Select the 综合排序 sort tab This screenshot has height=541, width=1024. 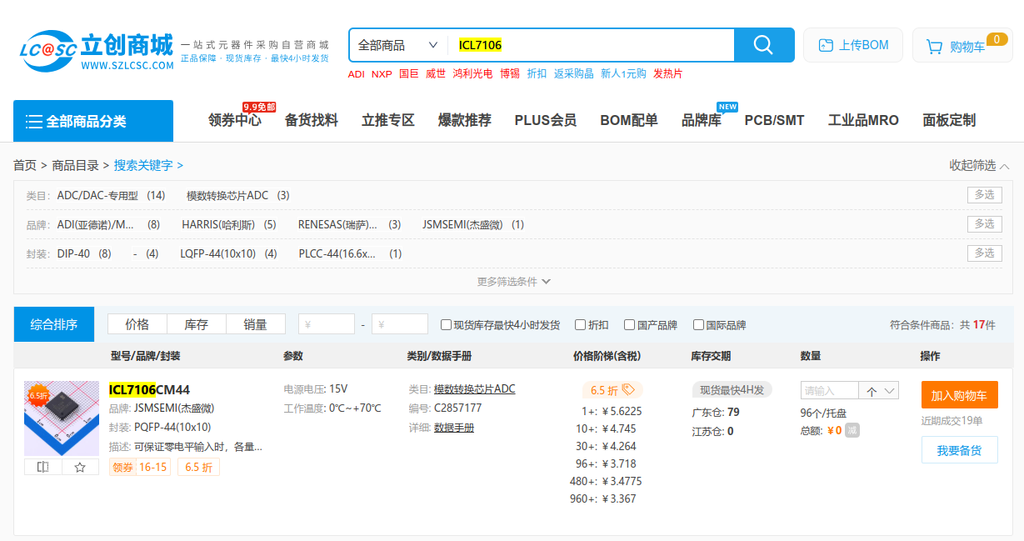point(54,324)
